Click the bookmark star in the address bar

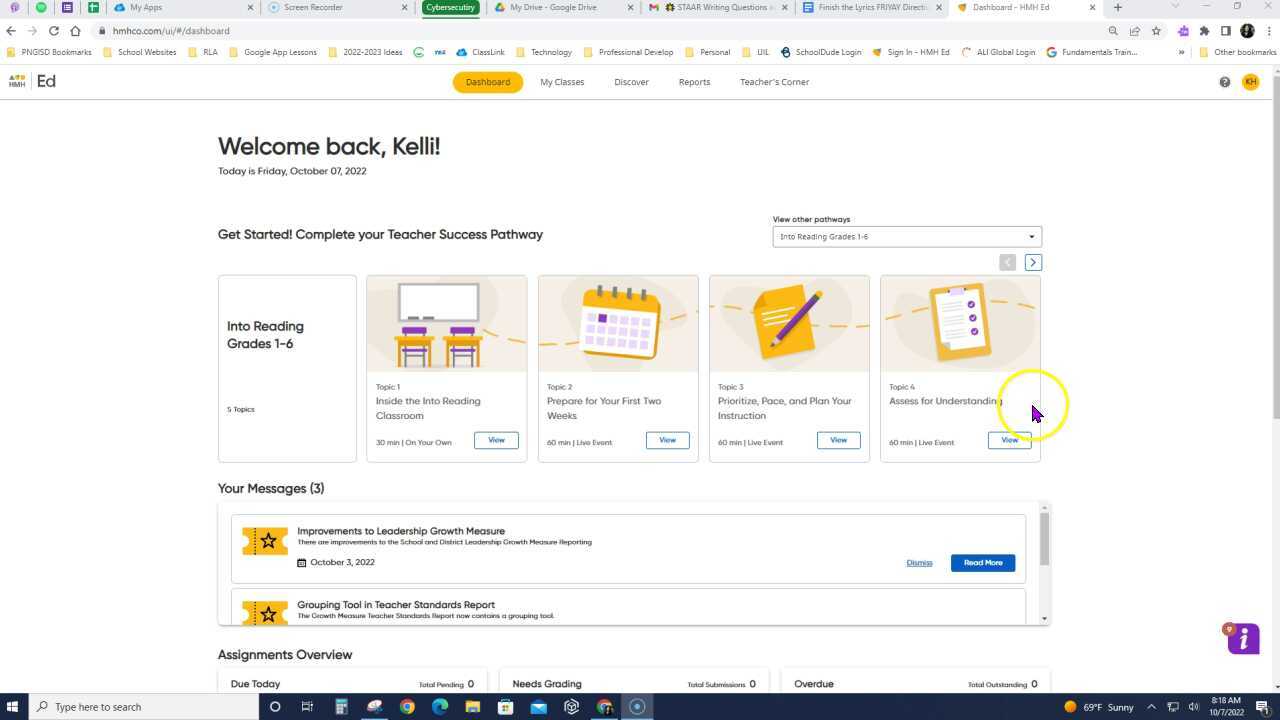pyautogui.click(x=1157, y=31)
